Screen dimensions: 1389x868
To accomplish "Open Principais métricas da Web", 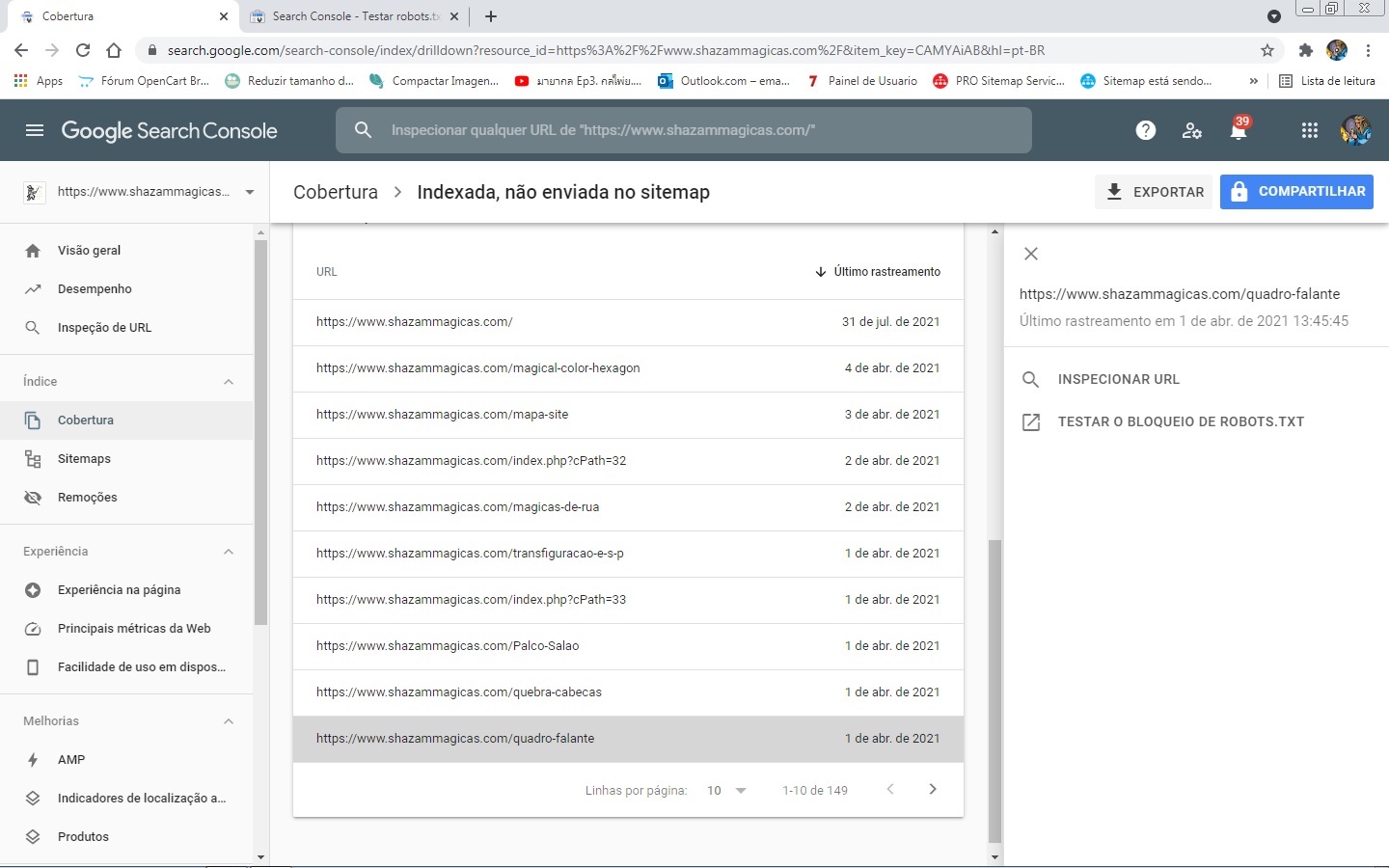I will click(126, 629).
